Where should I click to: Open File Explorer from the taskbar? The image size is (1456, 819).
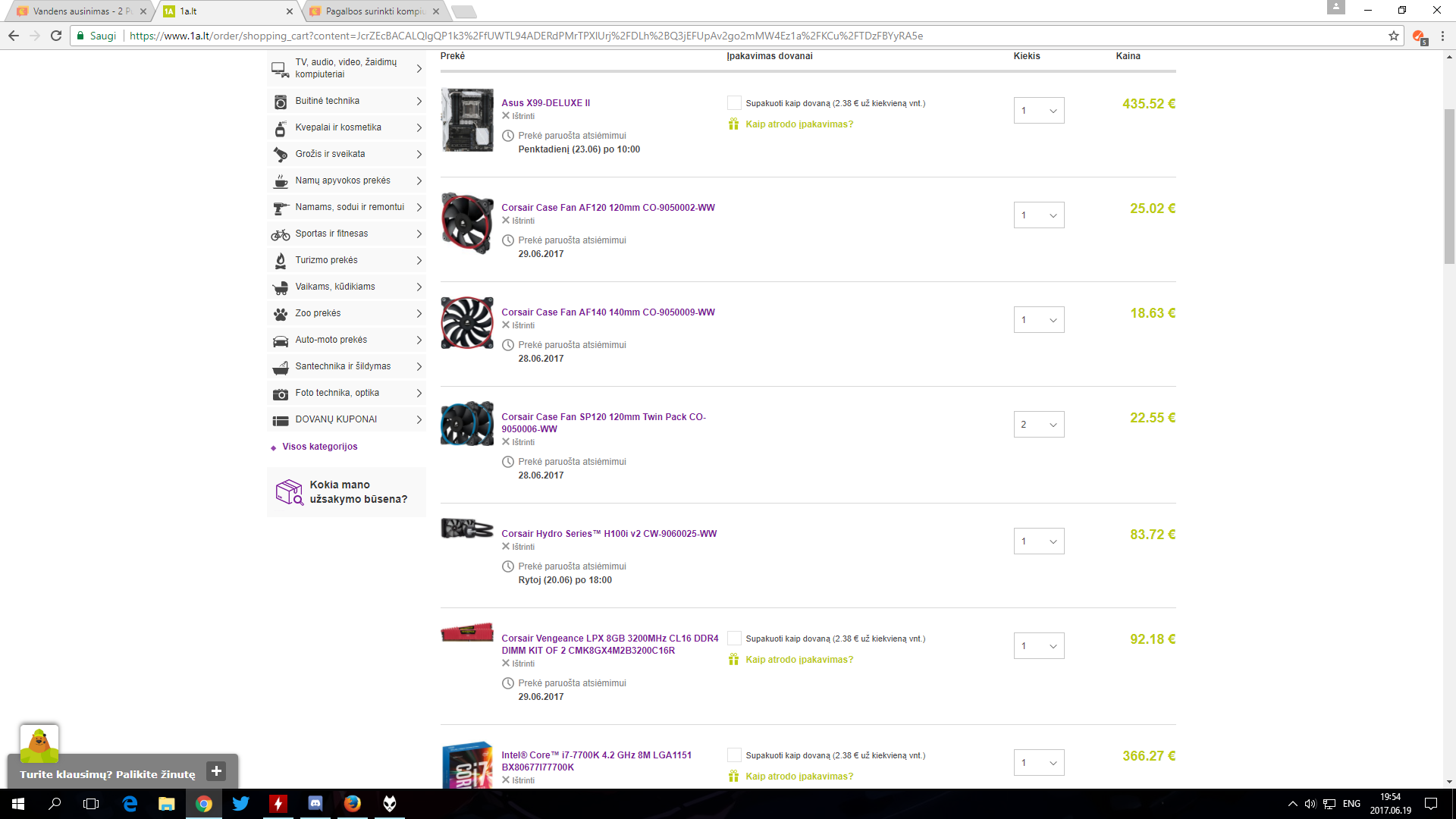167,804
